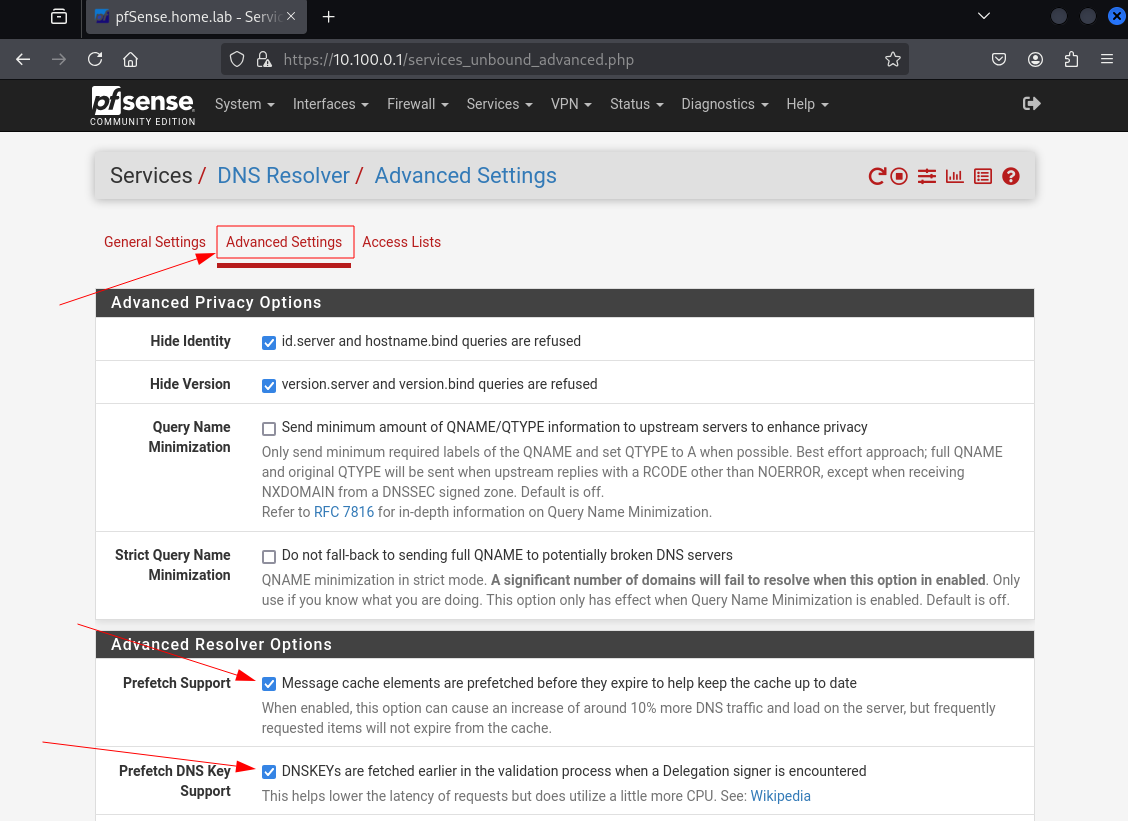Open the Firefox account icon
The width and height of the screenshot is (1128, 821).
point(1035,60)
